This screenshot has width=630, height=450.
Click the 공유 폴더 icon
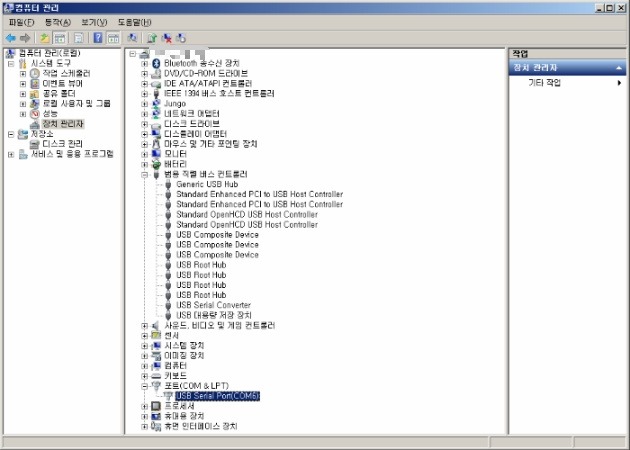[35, 94]
